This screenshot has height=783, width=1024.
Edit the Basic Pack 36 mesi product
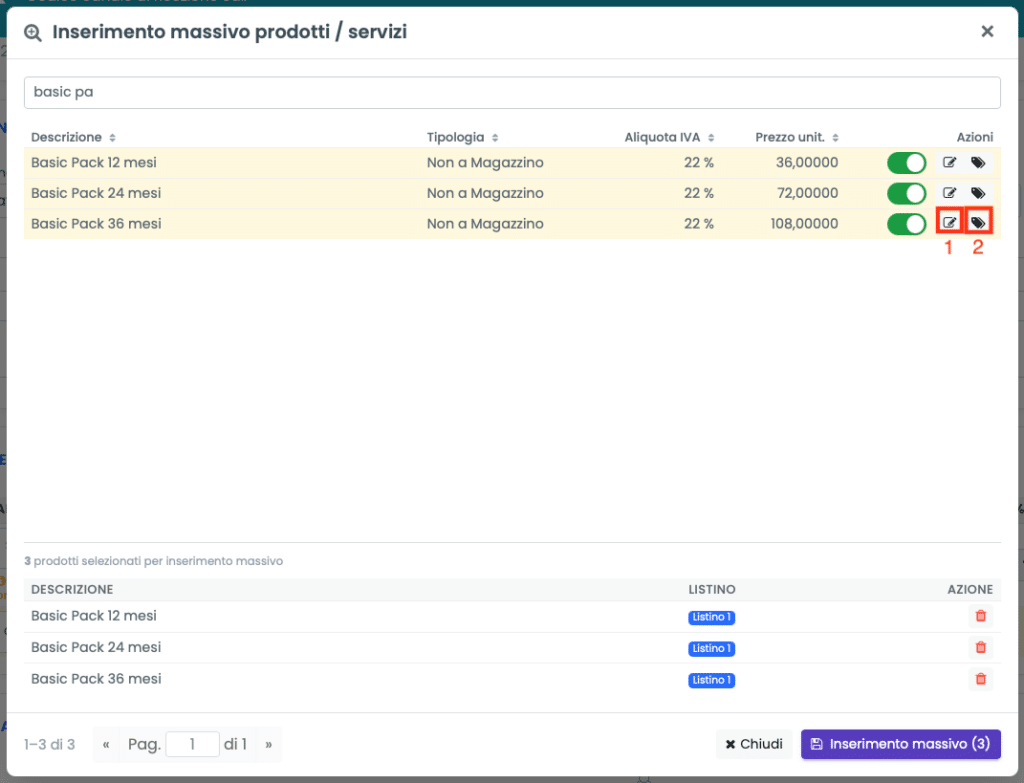[950, 223]
